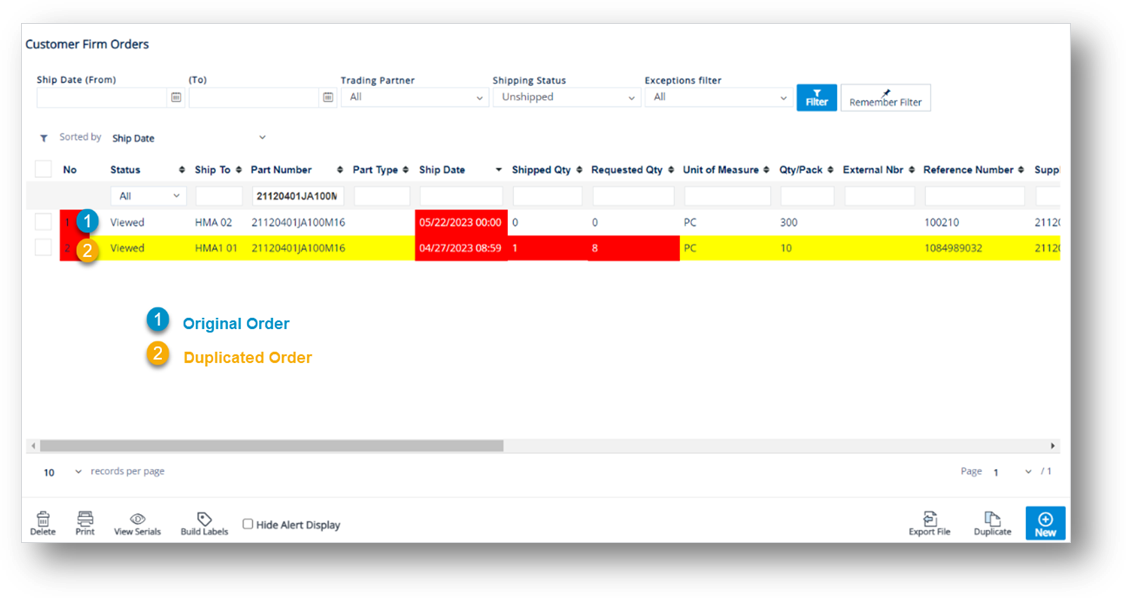
Task: Sort by Shipped Qty column arrows
Action: 580,170
